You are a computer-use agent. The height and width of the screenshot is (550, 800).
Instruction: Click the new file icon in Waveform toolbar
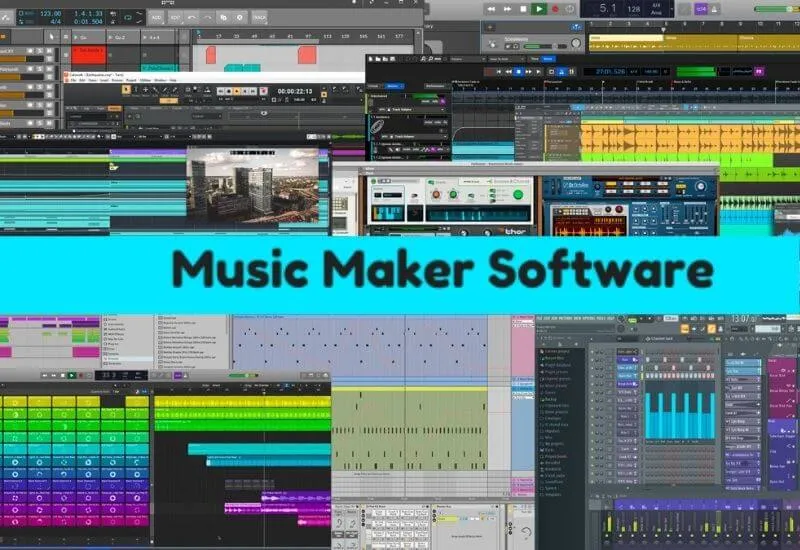371,59
